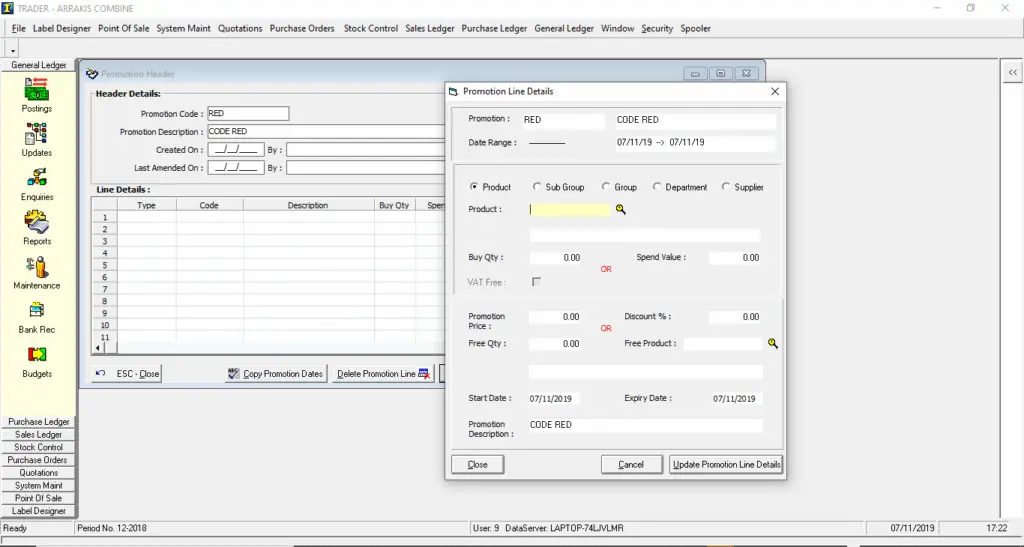
Task: Click the General Ledger sidebar header tab
Action: pos(39,65)
